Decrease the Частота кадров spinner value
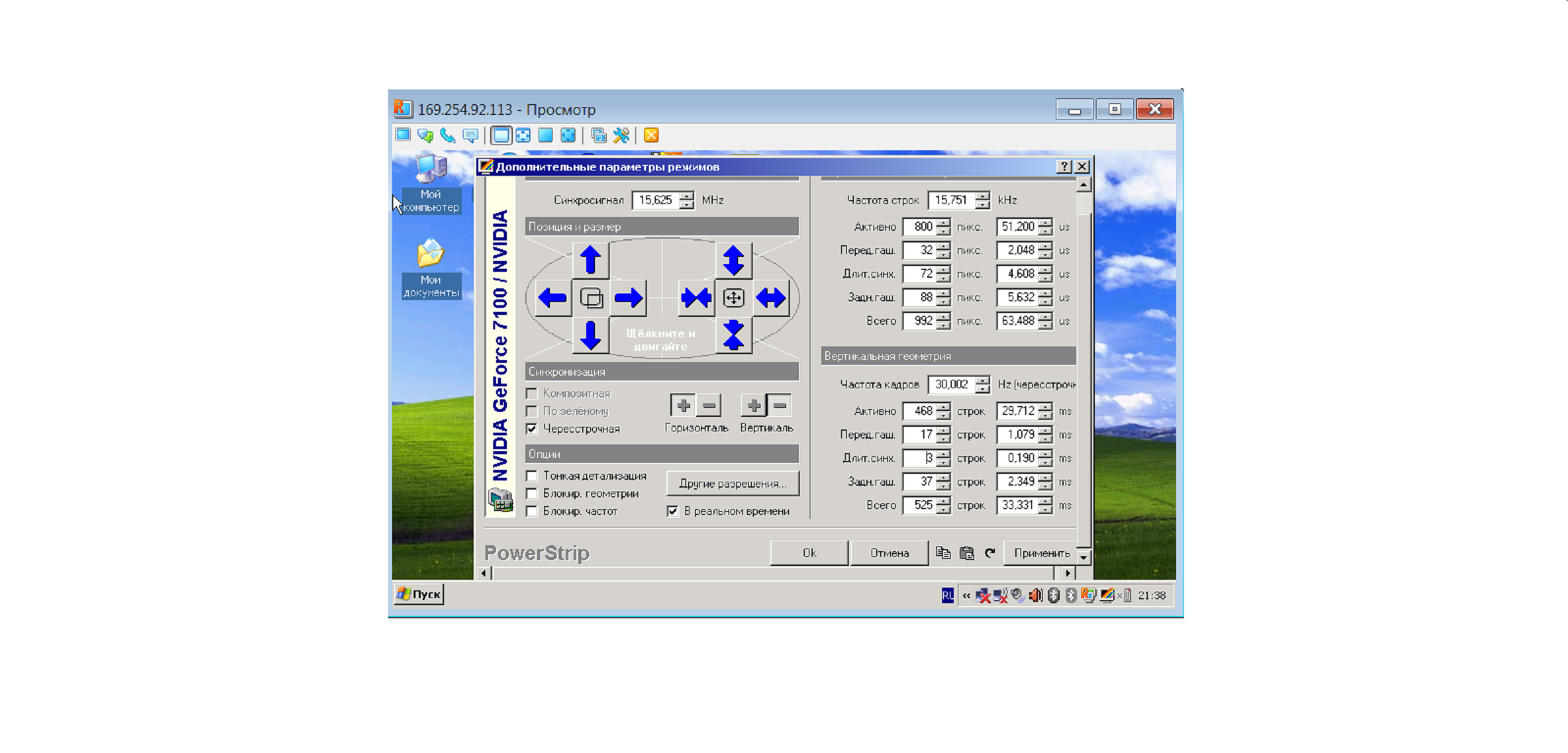The height and width of the screenshot is (753, 1568). pyautogui.click(x=982, y=389)
